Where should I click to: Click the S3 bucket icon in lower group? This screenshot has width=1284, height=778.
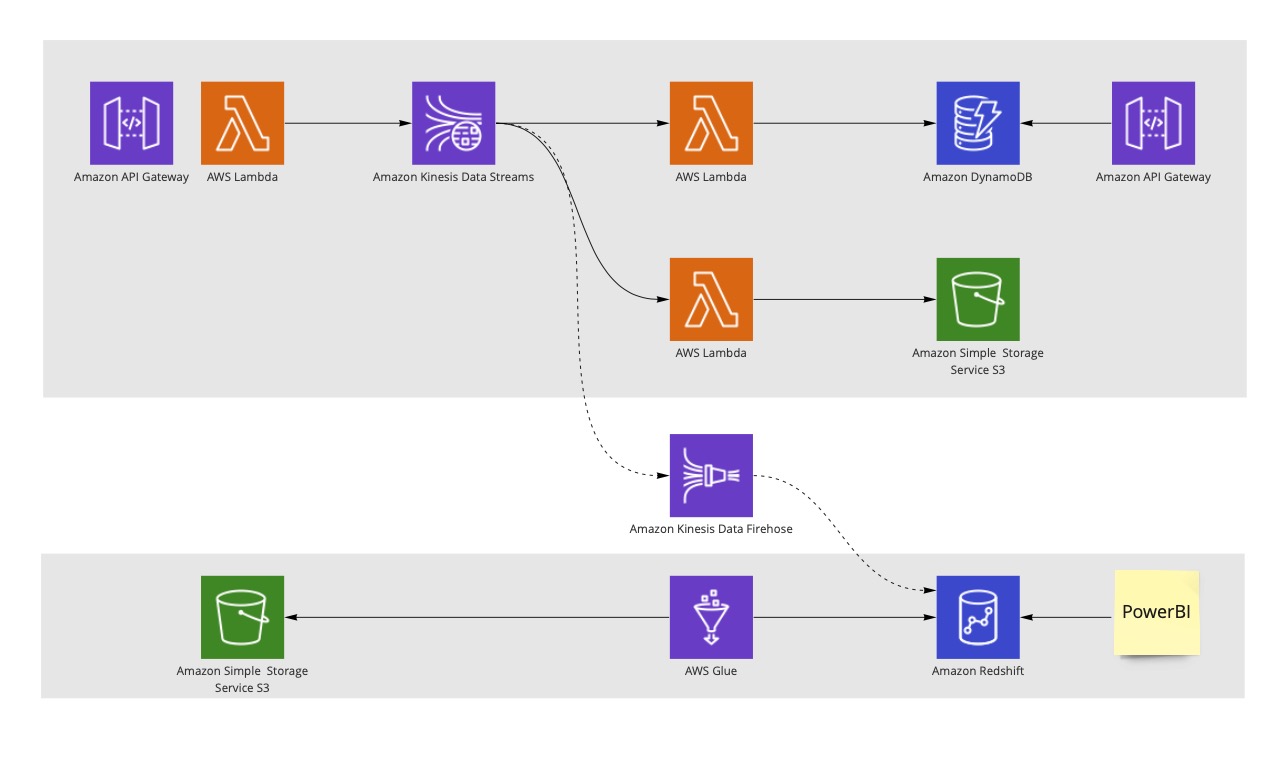pos(243,617)
